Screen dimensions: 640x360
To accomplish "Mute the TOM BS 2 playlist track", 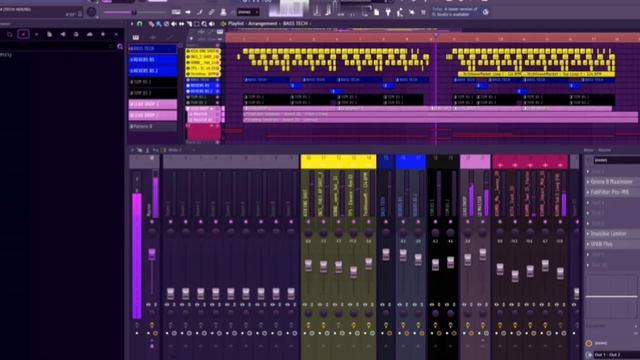I will (217, 103).
